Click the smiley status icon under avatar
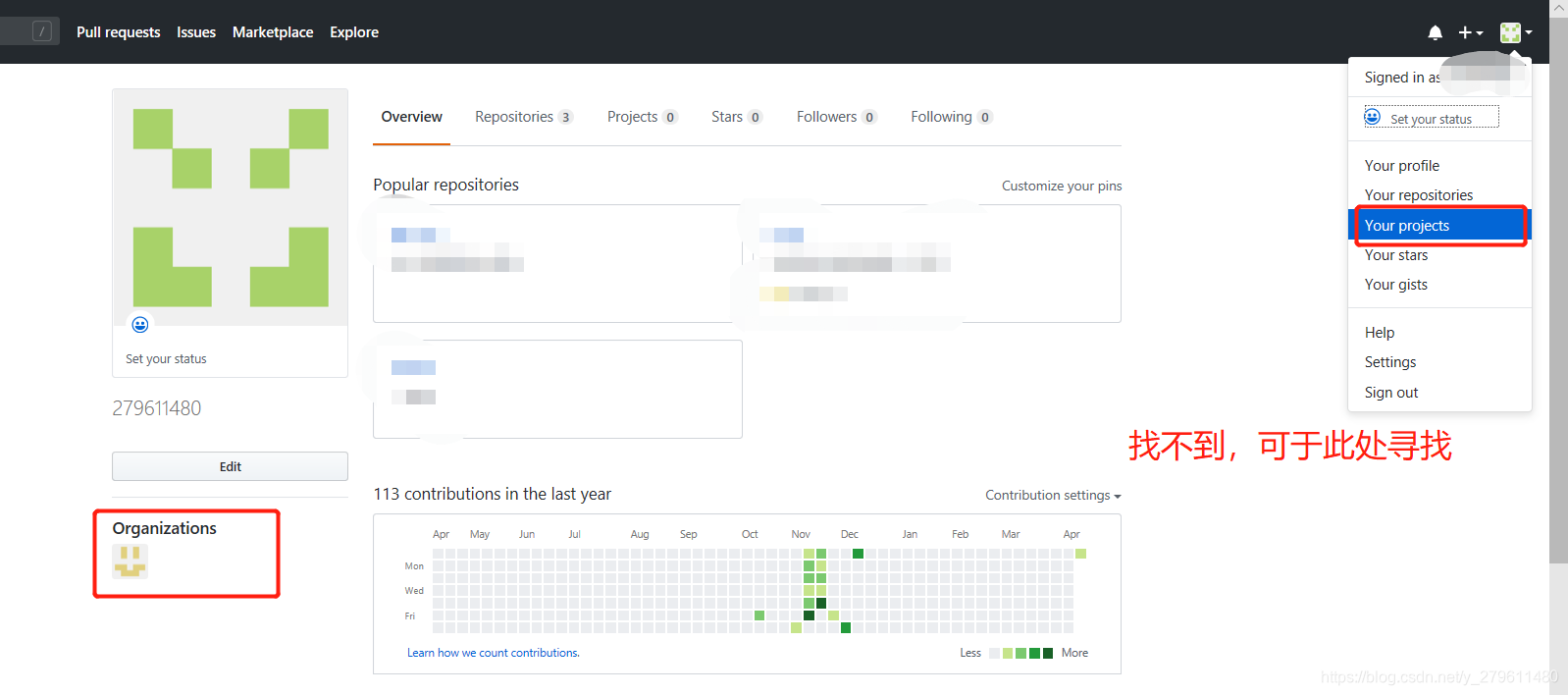1568x695 pixels. pyautogui.click(x=140, y=325)
